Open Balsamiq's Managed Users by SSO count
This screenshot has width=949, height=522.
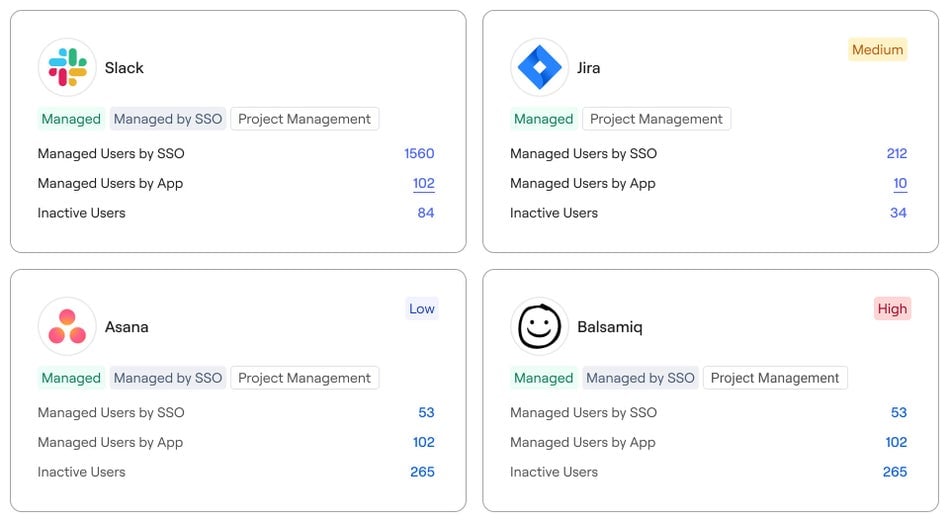[898, 412]
